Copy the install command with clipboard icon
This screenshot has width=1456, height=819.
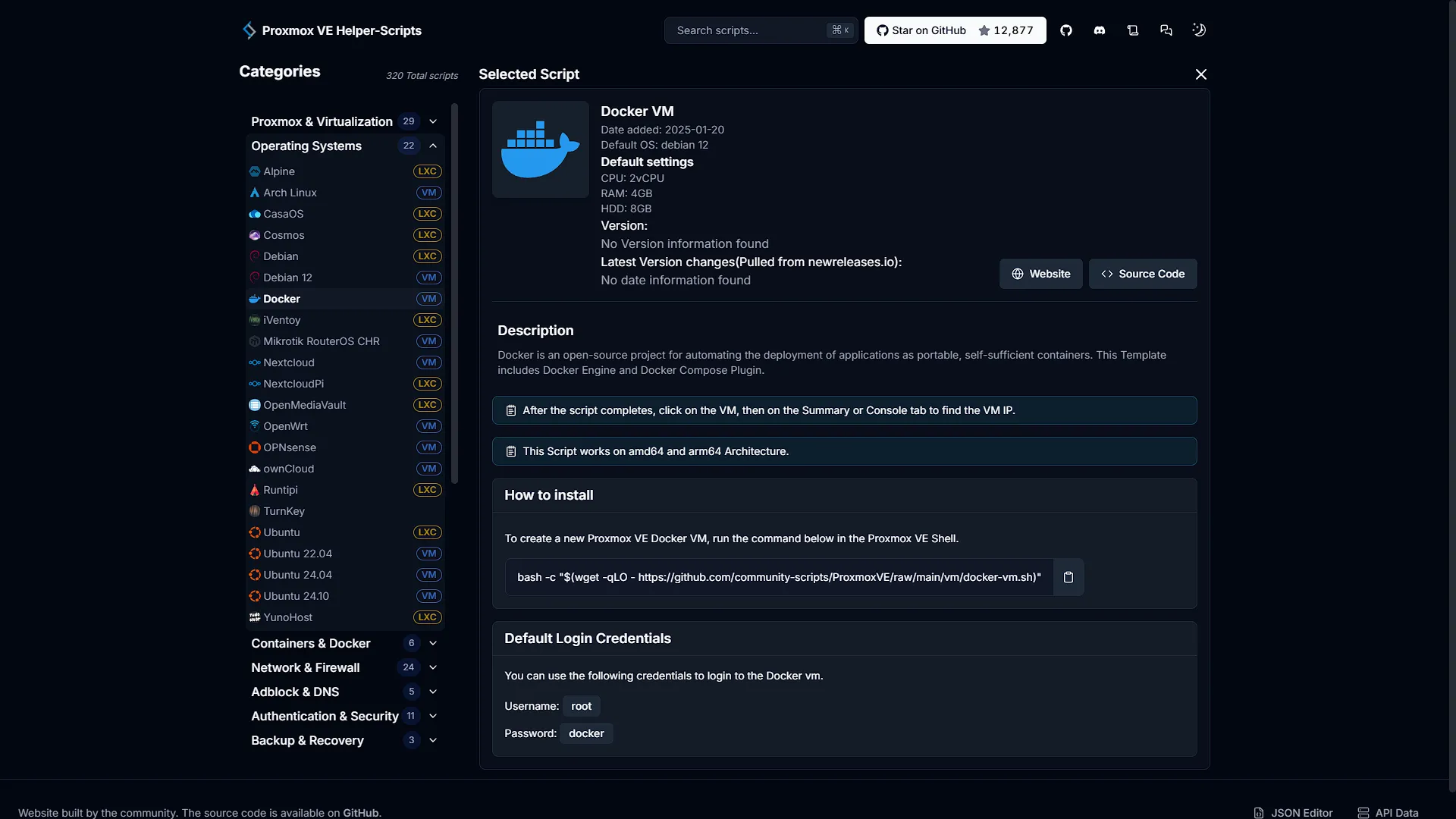[x=1068, y=577]
